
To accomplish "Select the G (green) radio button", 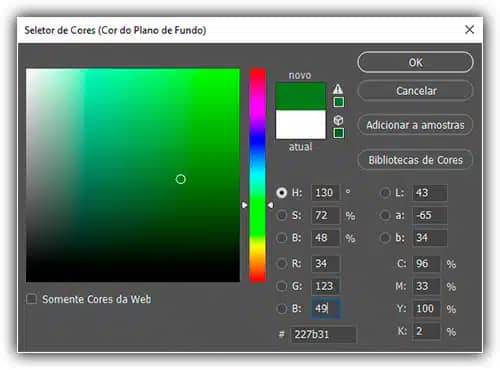I will [282, 286].
